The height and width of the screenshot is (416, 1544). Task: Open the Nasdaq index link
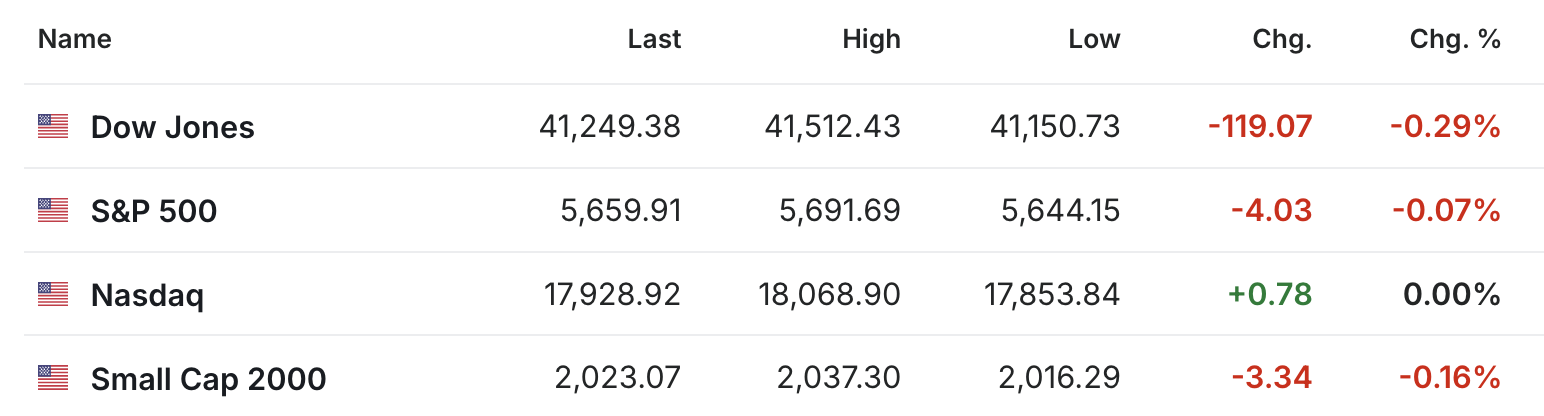coord(147,295)
